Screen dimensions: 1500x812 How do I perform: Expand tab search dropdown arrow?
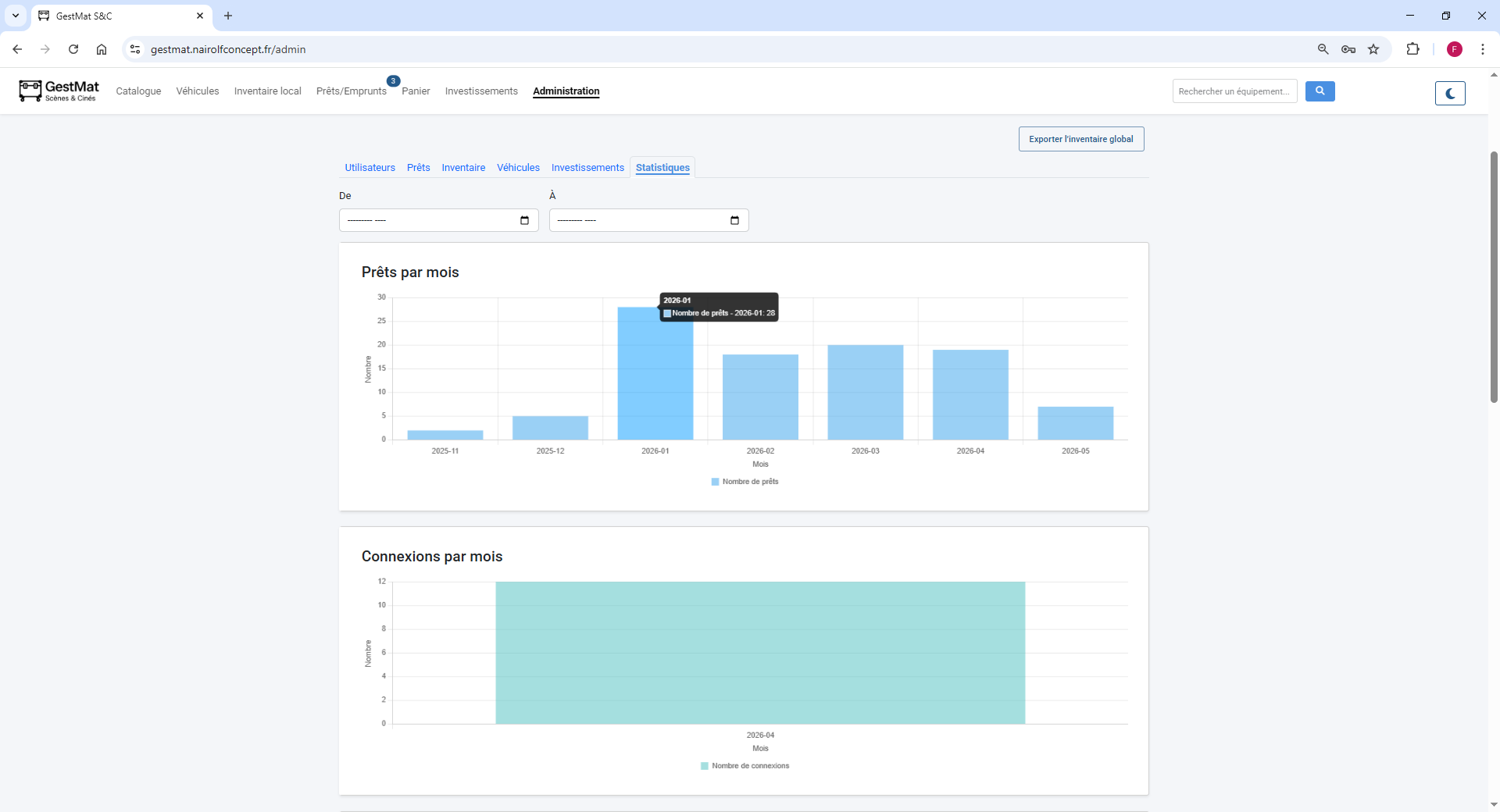16,16
